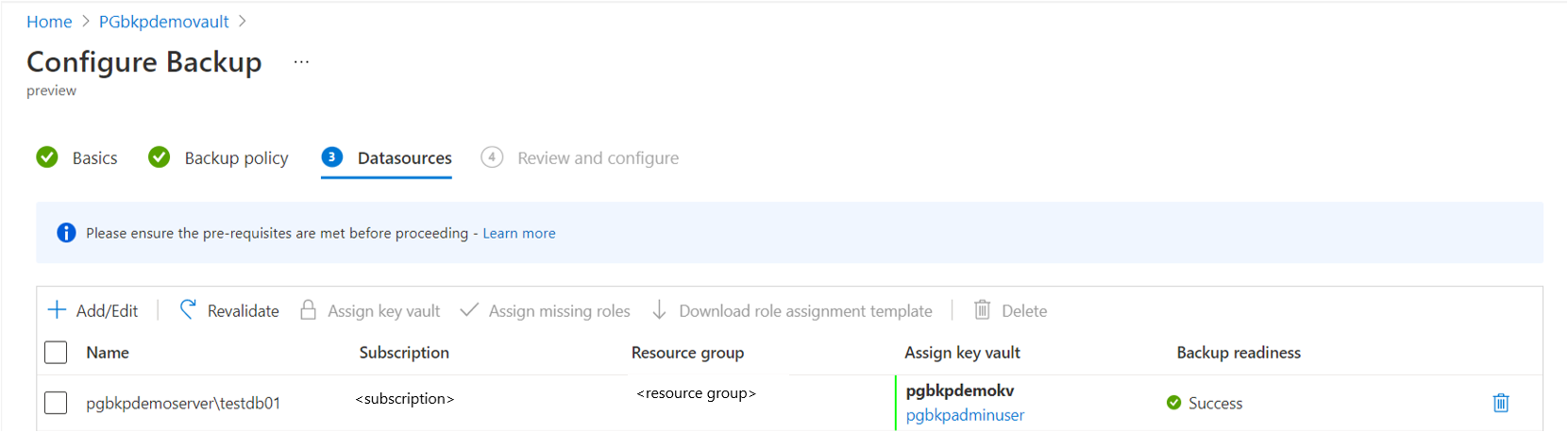Go to PGbkpdemovault breadcrumb link

point(163,22)
